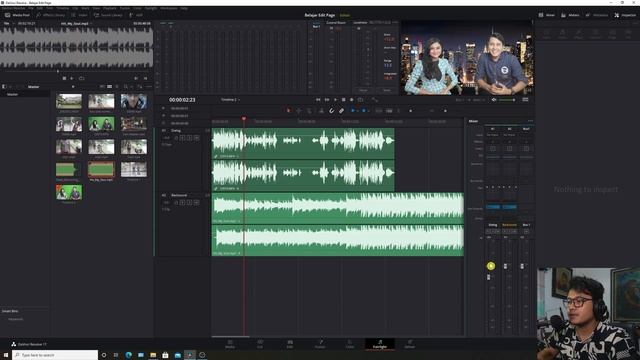
Task: Switch to the Edit page tab
Action: click(x=290, y=344)
